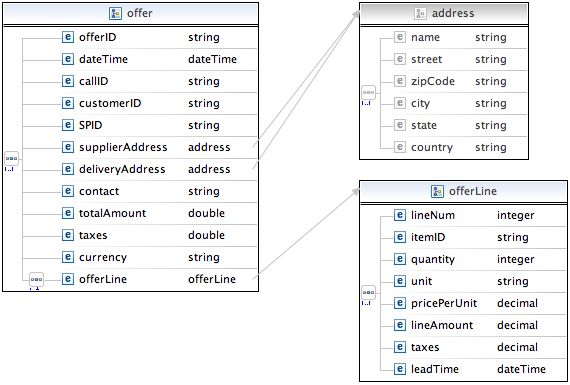The image size is (570, 385).
Task: Click the string type of street
Action: click(491, 60)
